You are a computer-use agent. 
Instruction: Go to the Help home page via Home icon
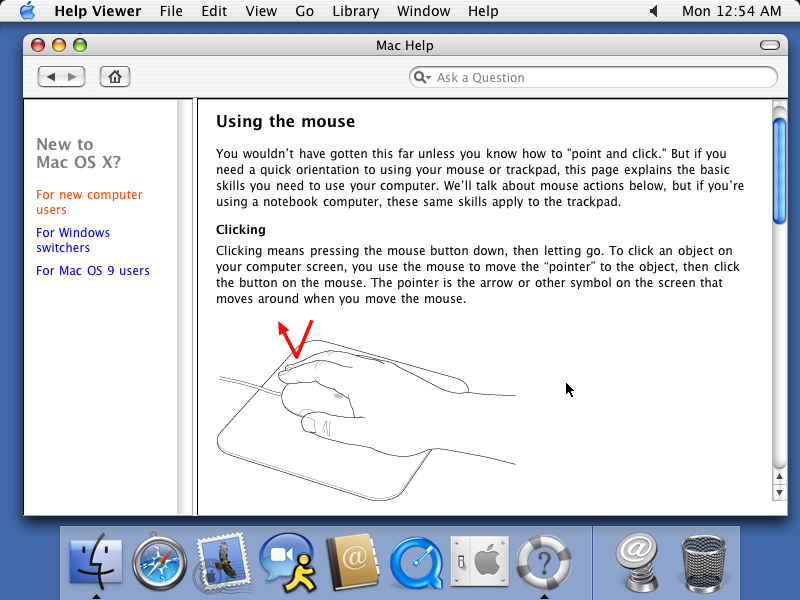pos(114,76)
